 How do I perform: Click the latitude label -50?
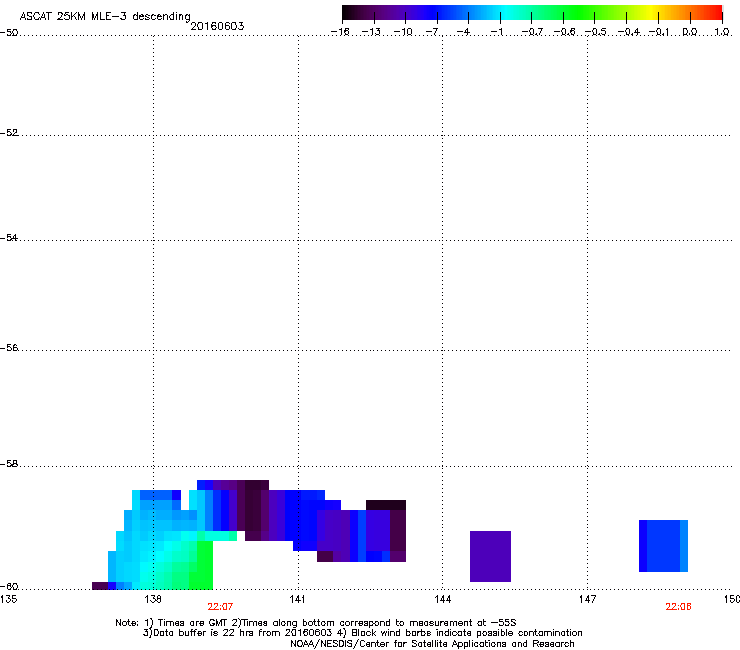pyautogui.click(x=9, y=32)
